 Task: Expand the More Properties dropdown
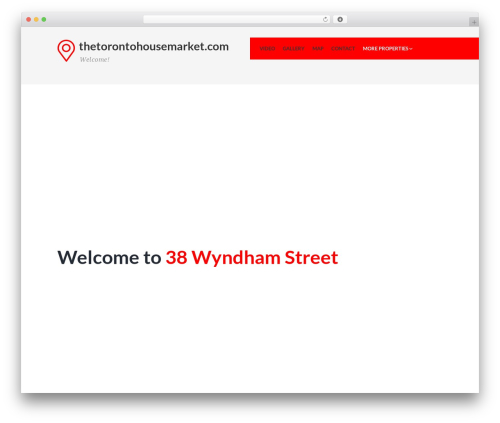point(387,49)
